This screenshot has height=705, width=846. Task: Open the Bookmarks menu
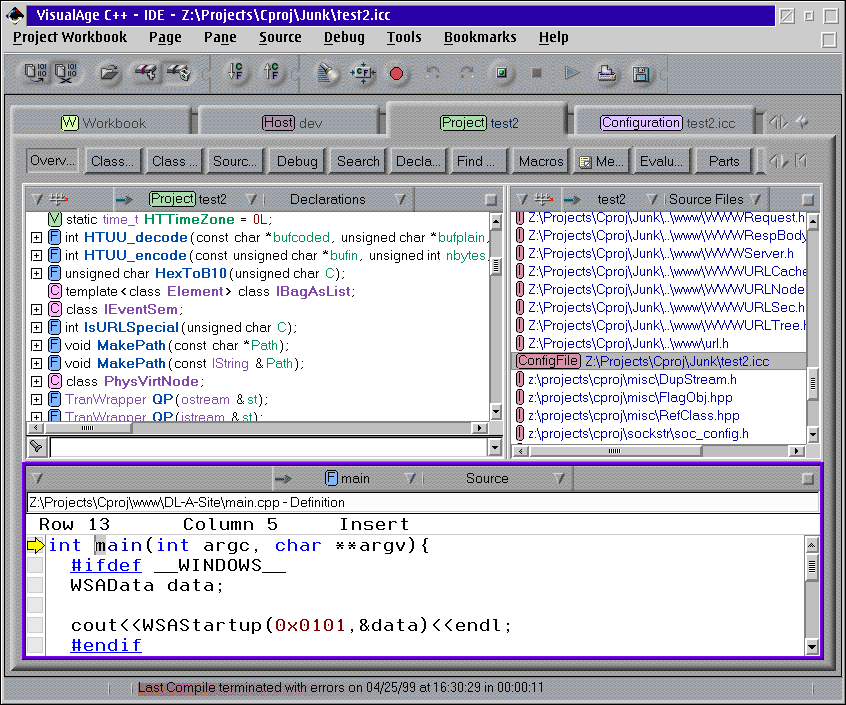pyautogui.click(x=480, y=37)
